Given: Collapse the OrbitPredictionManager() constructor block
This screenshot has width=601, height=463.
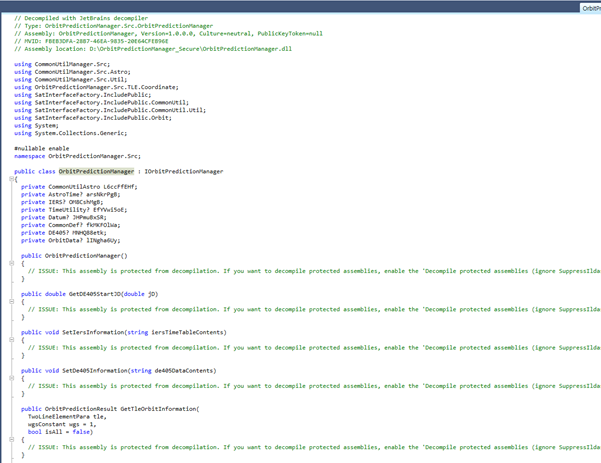Looking at the screenshot, I should pos(11,263).
